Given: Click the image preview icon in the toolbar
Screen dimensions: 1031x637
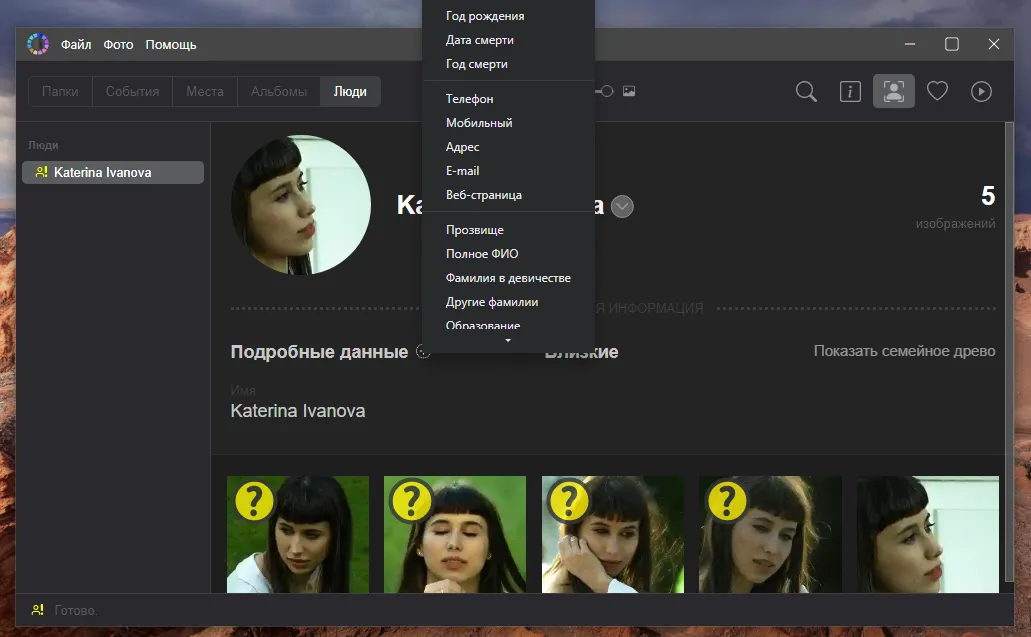Looking at the screenshot, I should click(628, 90).
